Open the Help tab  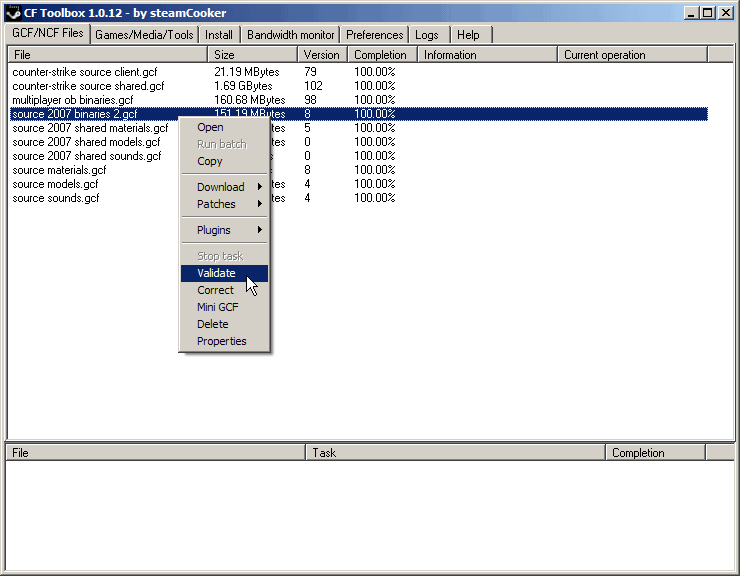click(x=469, y=35)
